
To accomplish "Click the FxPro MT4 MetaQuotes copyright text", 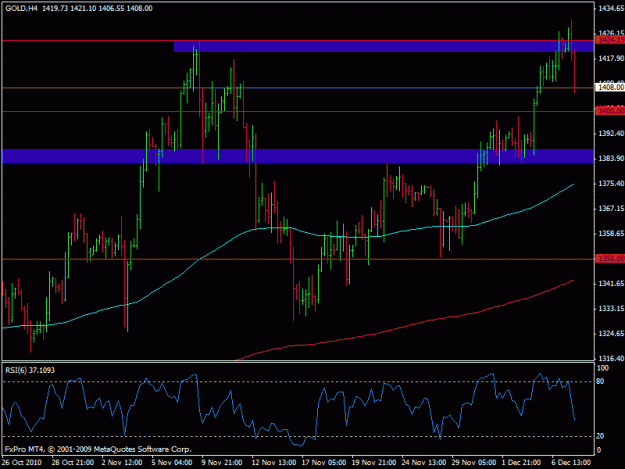I will pos(98,449).
